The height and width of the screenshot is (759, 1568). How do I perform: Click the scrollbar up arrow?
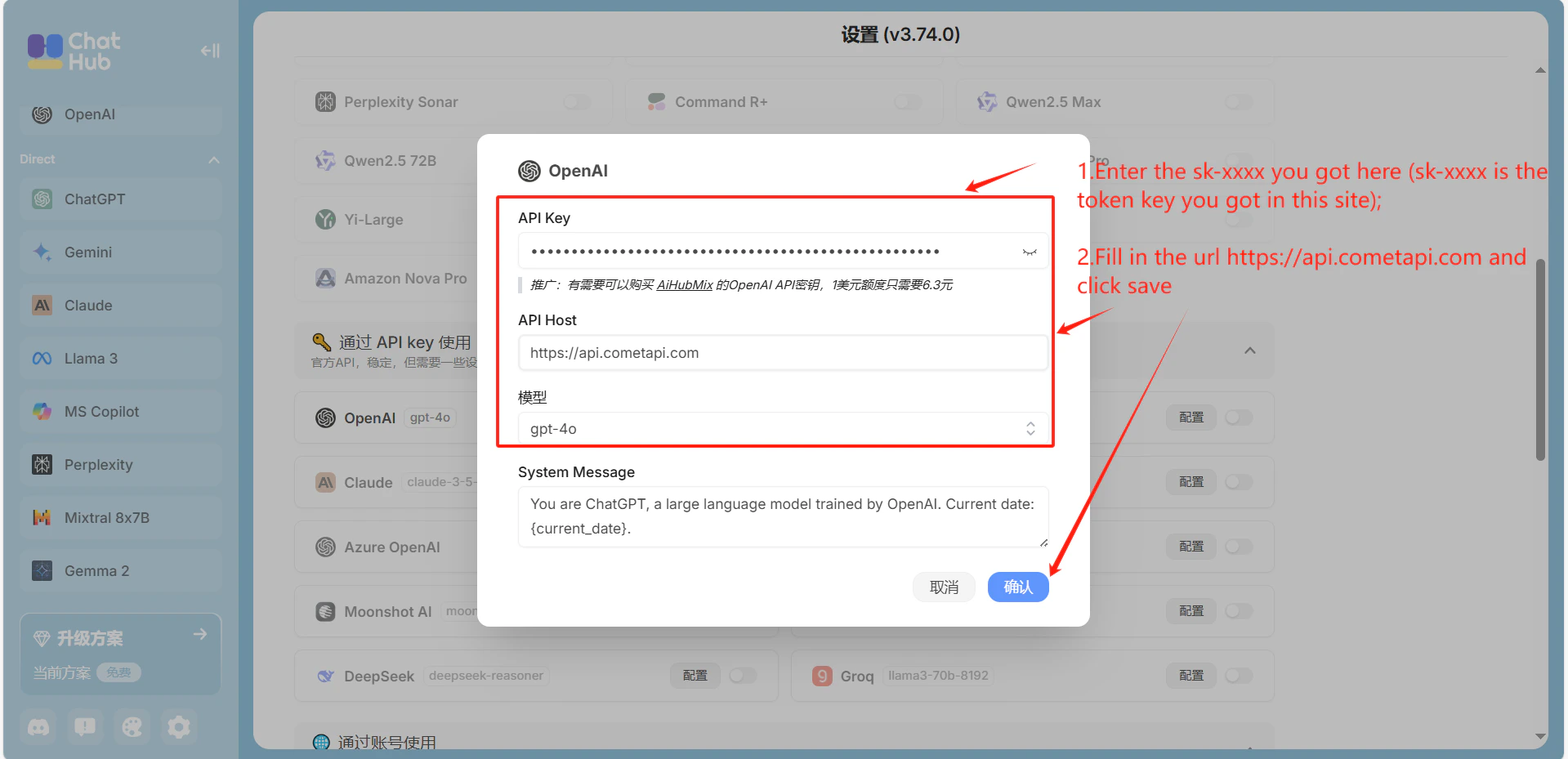click(x=1540, y=71)
